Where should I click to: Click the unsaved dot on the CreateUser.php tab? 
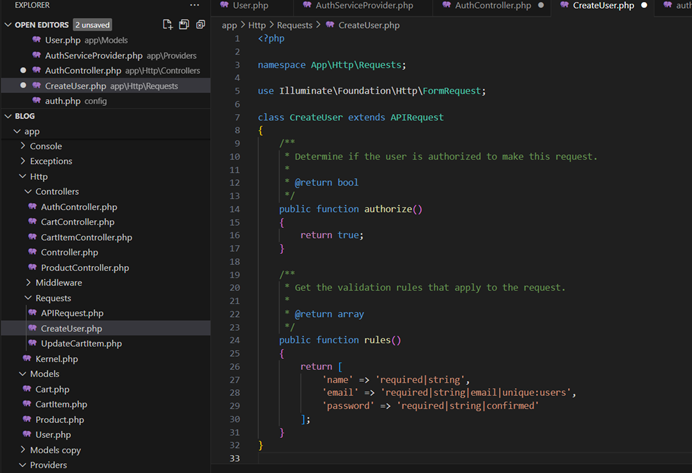644,6
